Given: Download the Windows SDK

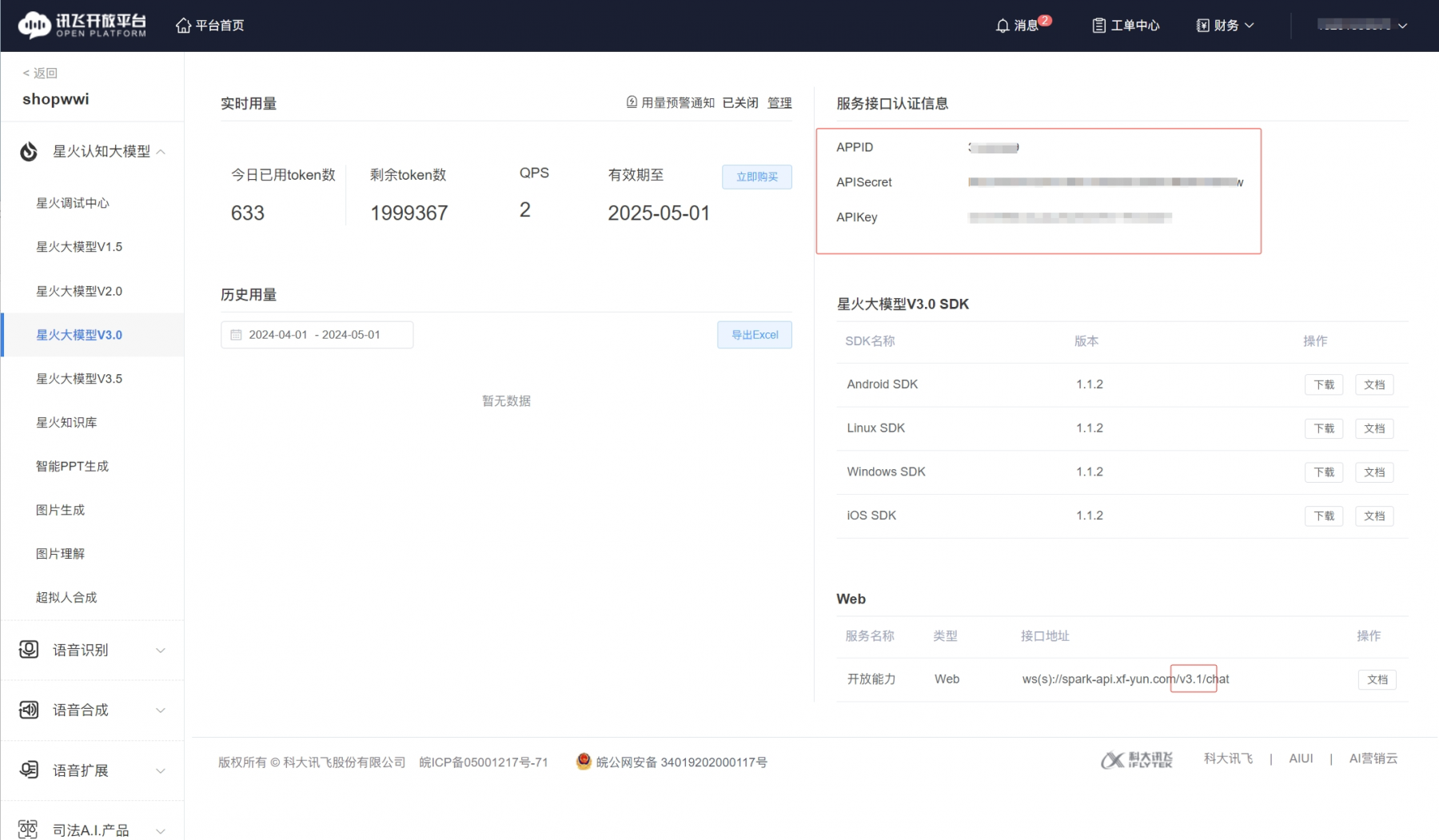Looking at the screenshot, I should (1324, 472).
